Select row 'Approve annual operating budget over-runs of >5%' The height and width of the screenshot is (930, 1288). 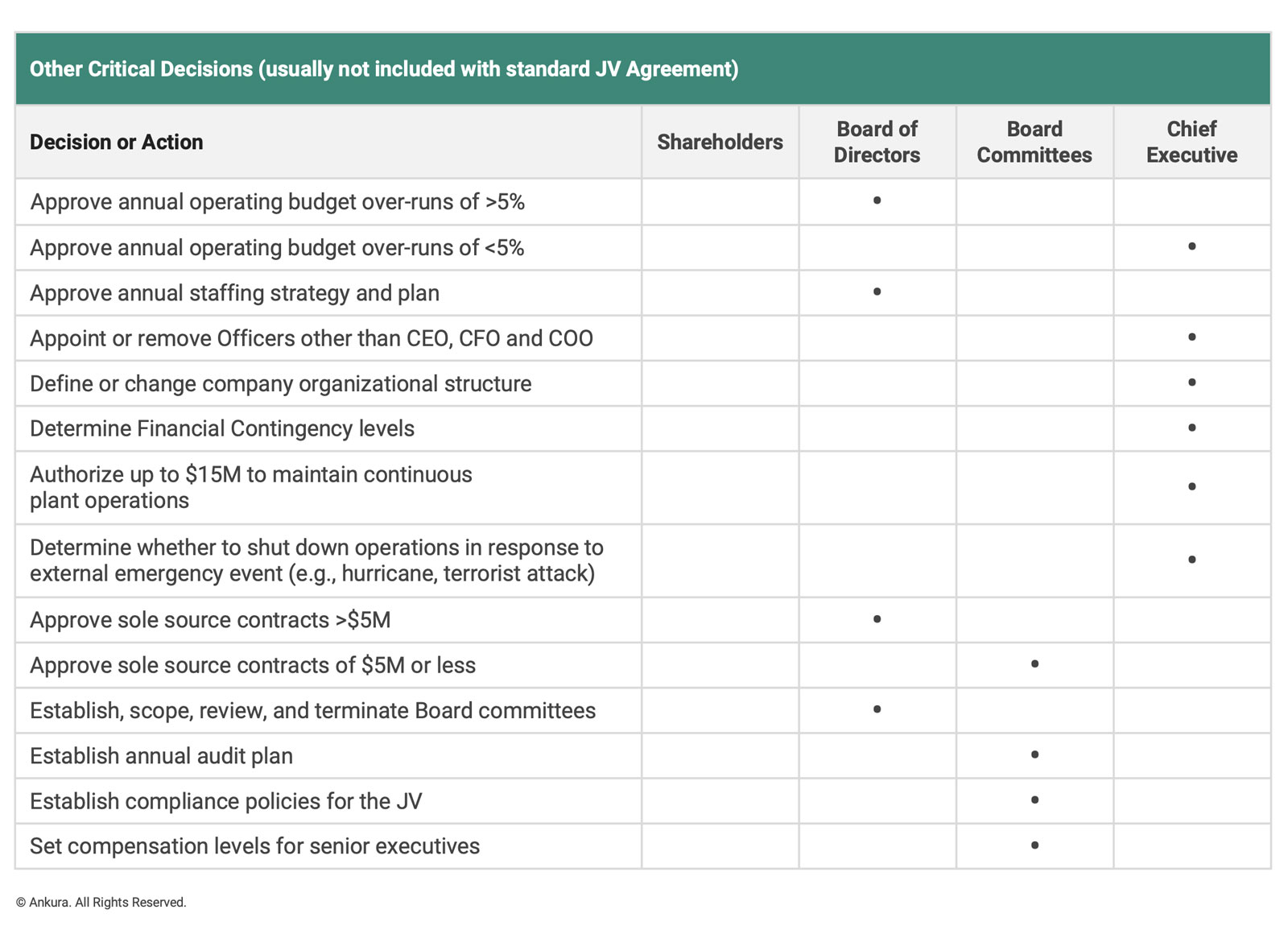643,202
